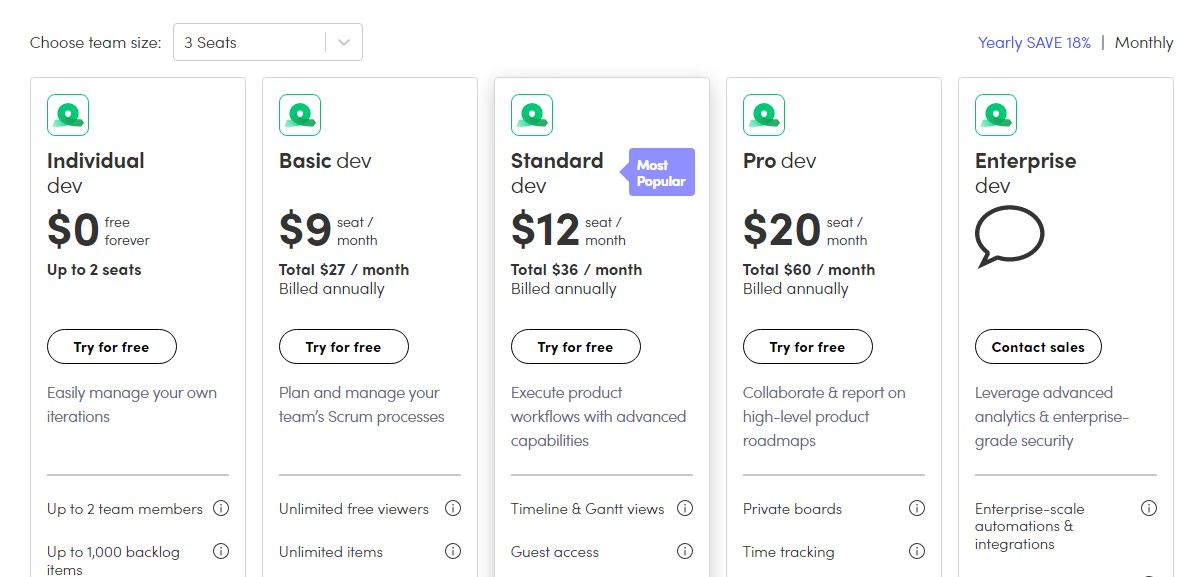The width and height of the screenshot is (1191, 577).
Task: Click info icon beside Guest access
Action: tap(685, 551)
